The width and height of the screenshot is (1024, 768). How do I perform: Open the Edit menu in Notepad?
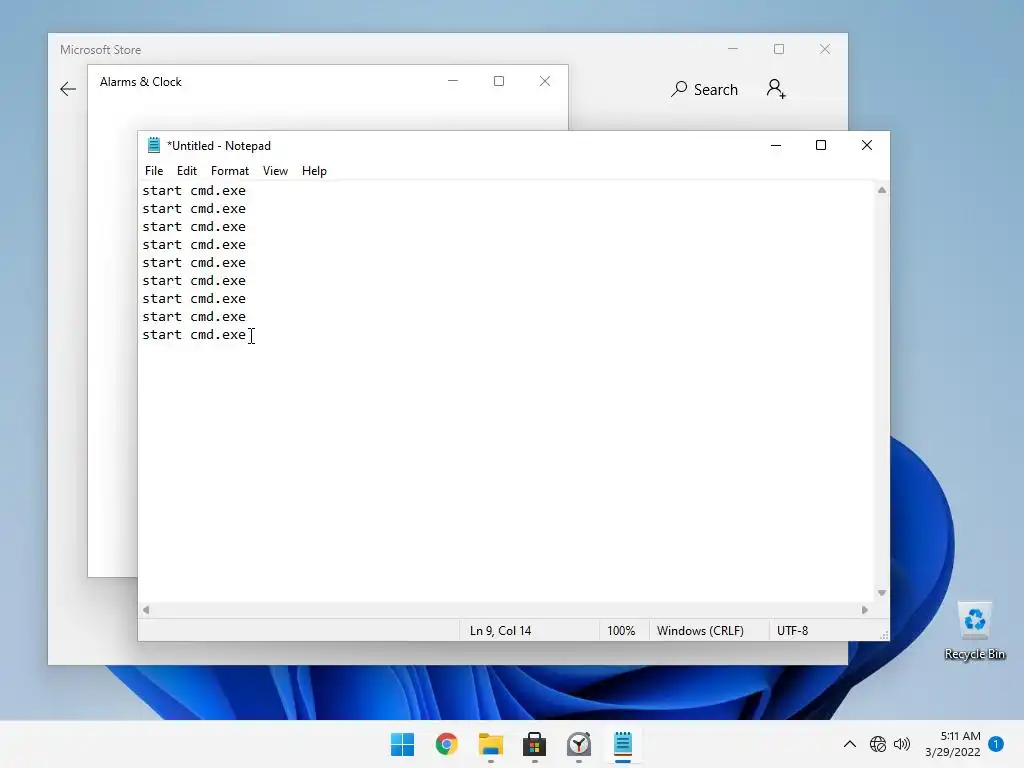[187, 171]
